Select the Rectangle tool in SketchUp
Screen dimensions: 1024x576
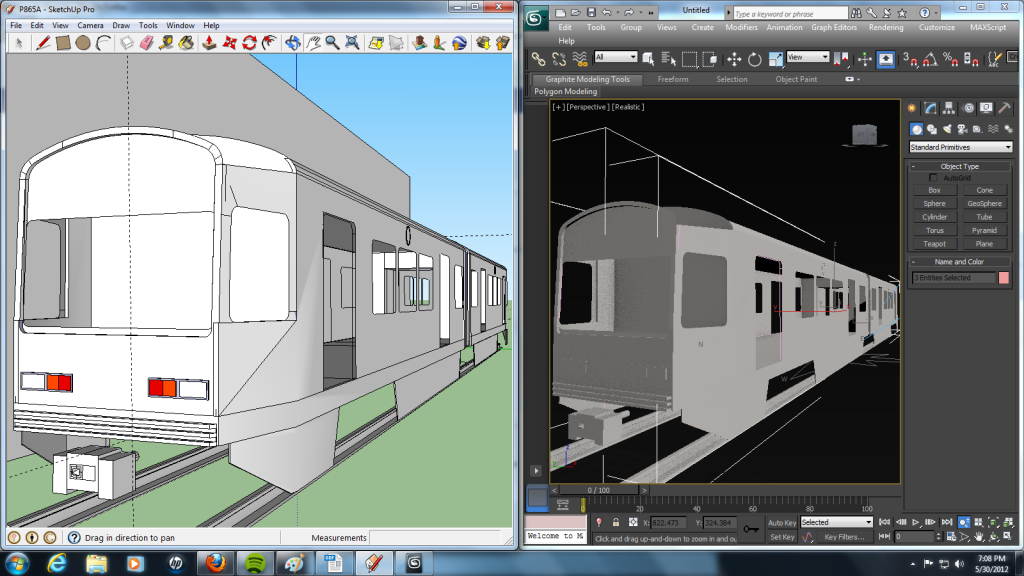[63, 43]
